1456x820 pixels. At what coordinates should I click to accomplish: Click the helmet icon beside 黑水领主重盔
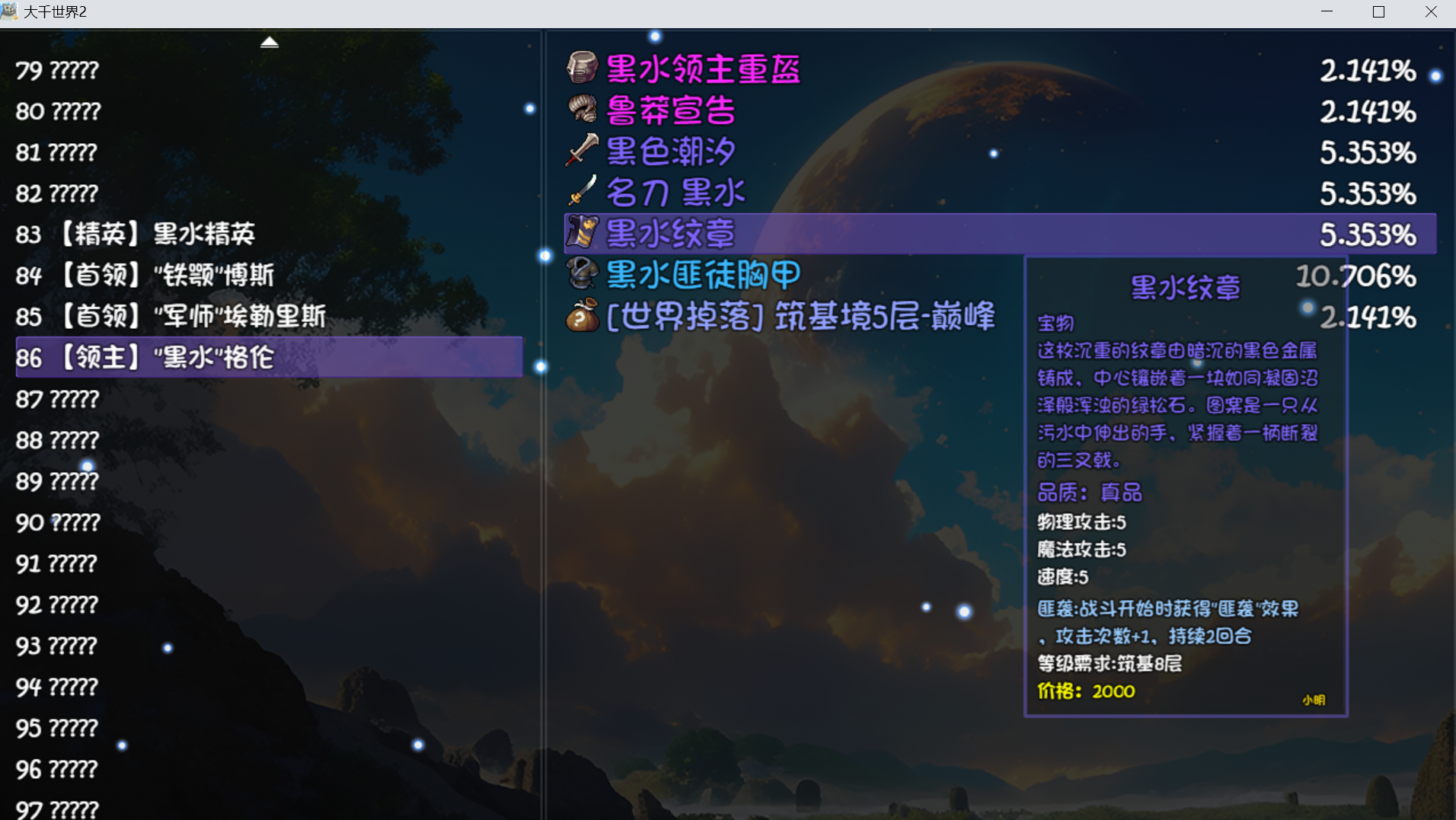pos(581,68)
